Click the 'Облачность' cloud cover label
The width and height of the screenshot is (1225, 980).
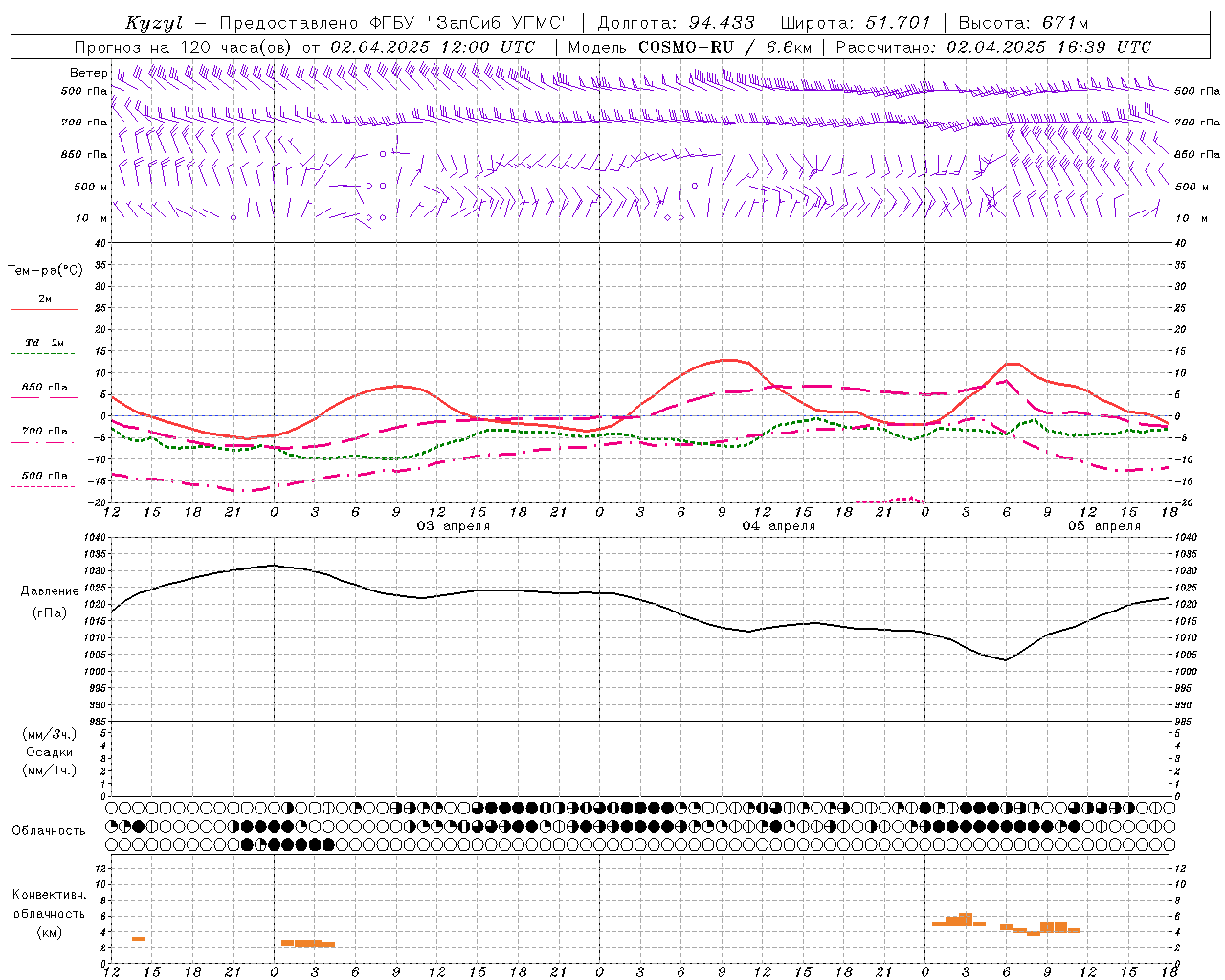click(49, 830)
